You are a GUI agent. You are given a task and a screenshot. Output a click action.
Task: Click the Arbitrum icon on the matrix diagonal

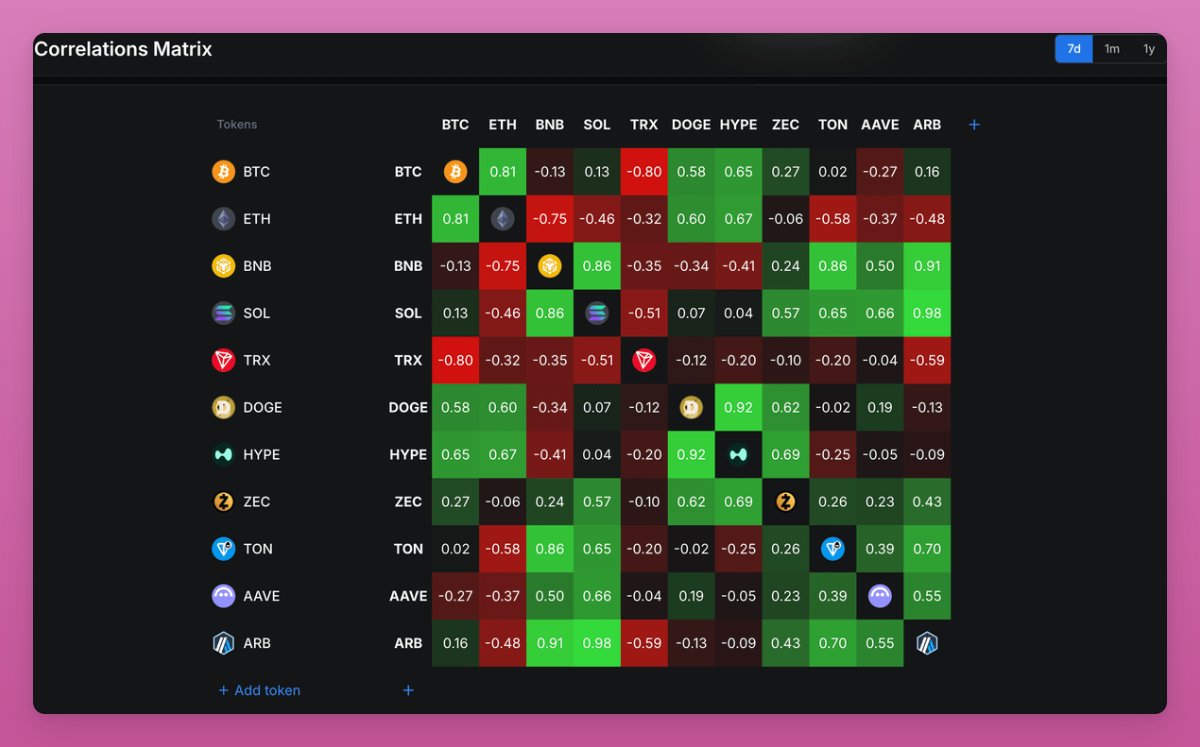point(927,643)
